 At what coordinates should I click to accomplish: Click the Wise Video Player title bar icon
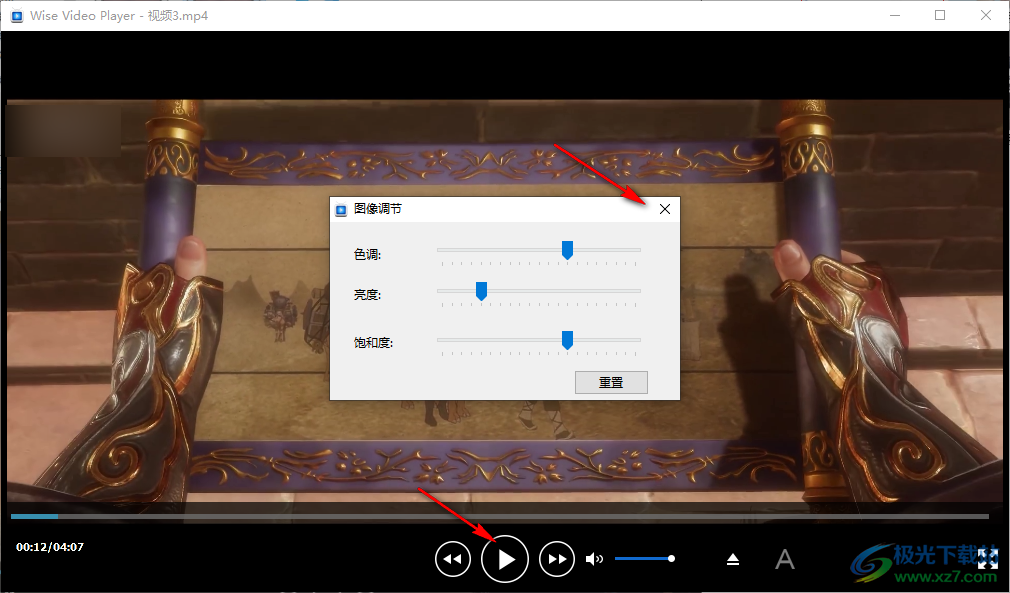click(17, 15)
